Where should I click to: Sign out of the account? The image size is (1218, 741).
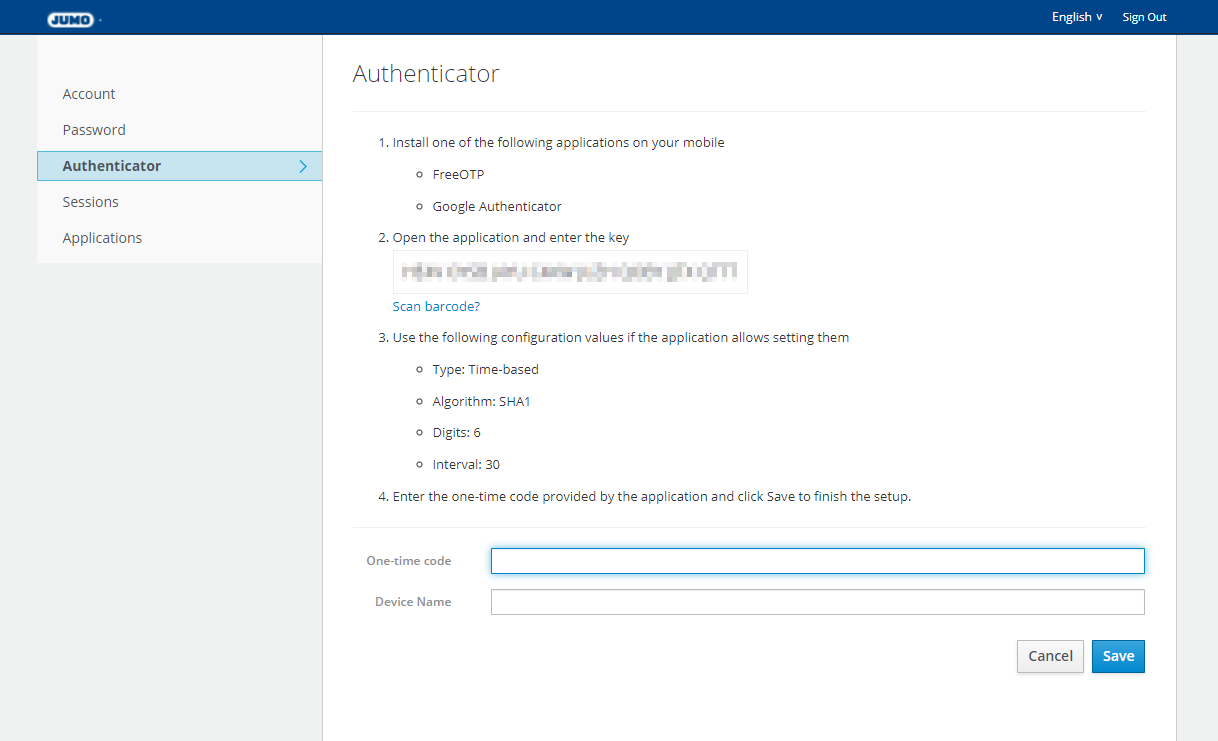point(1144,17)
